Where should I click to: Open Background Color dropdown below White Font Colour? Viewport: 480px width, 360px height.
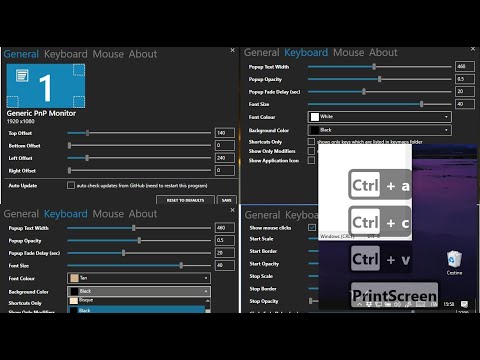click(x=380, y=130)
